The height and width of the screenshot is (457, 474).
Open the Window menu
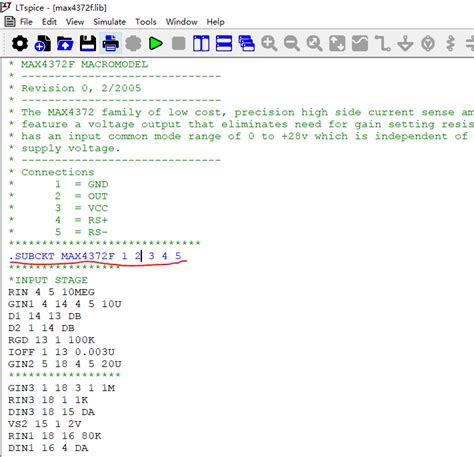(181, 22)
